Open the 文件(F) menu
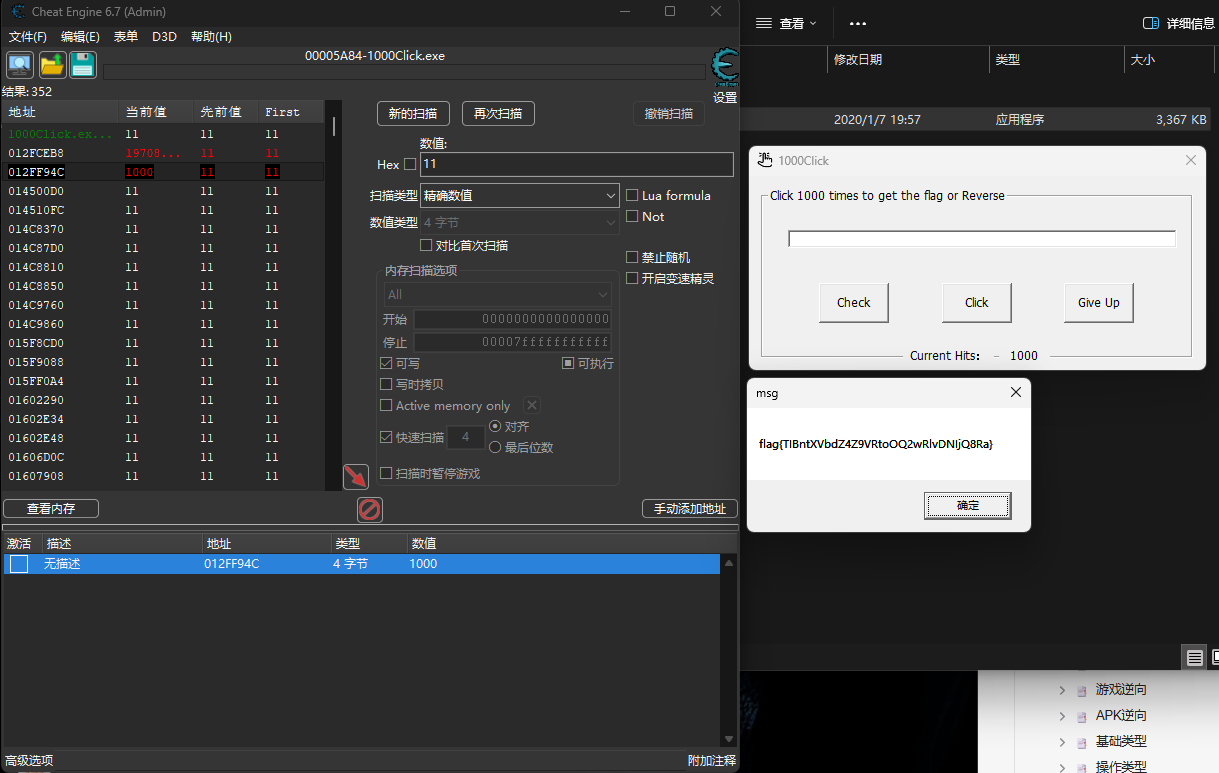Viewport: 1219px width, 773px height. point(28,36)
